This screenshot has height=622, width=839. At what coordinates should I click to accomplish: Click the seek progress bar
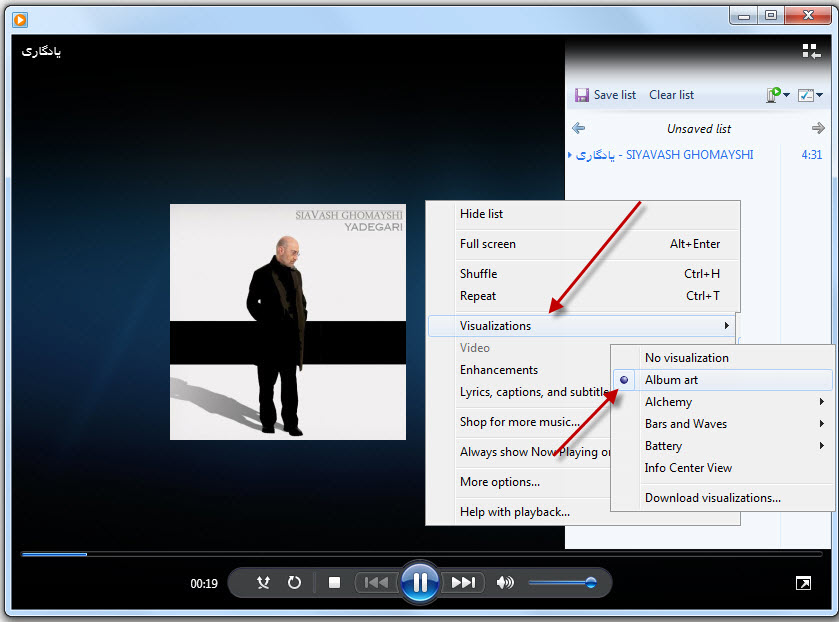(422, 555)
